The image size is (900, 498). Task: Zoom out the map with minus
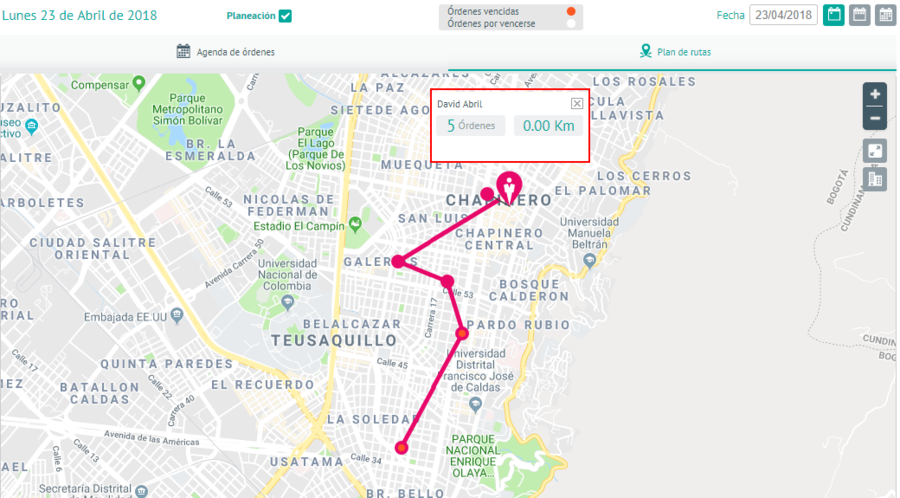click(875, 118)
